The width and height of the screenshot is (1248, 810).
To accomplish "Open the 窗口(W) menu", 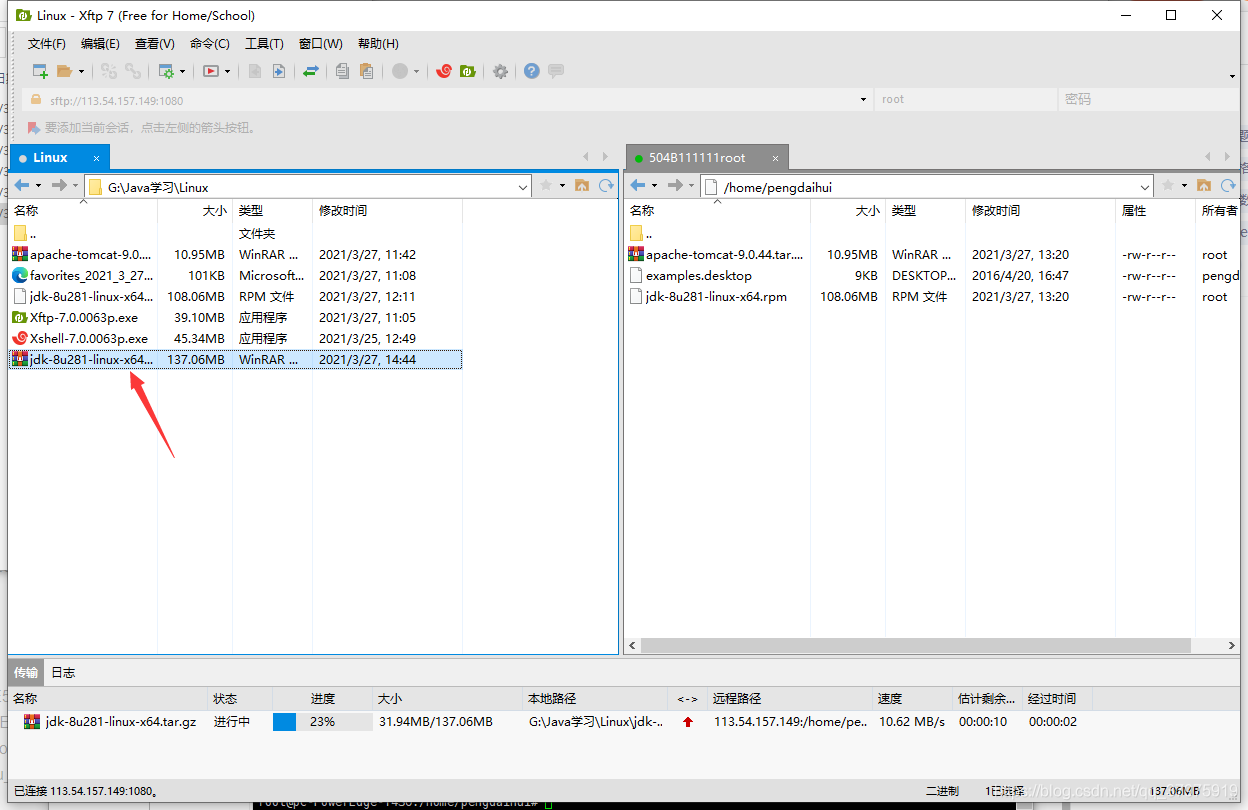I will (x=320, y=44).
